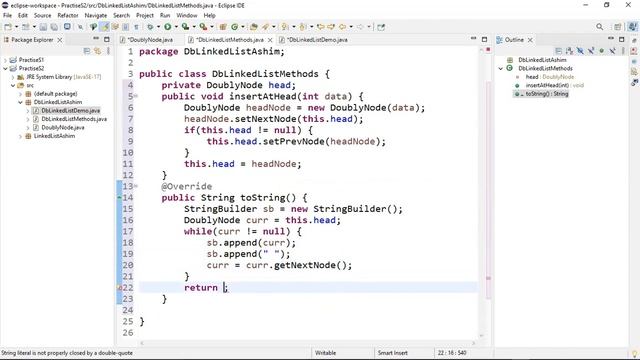Click the error mark in overview ruler
Viewport: 640px width, 360px height.
[488, 278]
